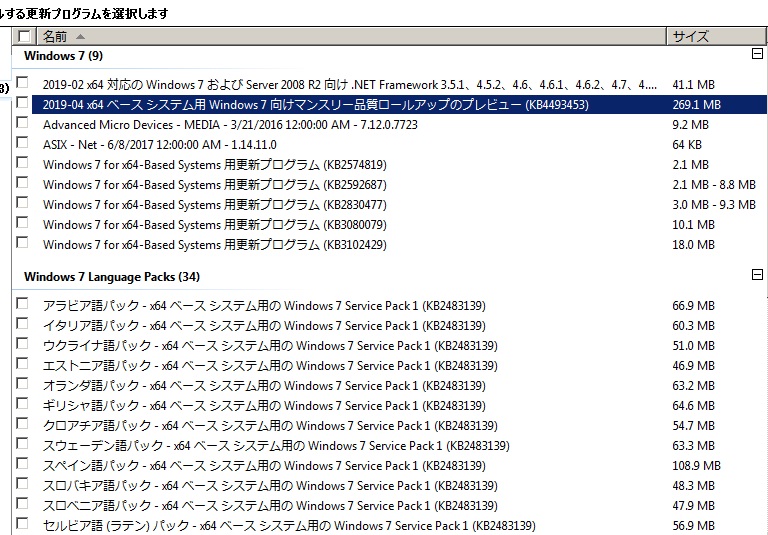This screenshot has height=535, width=768.
Task: Click the 3.0 MB - 9.3 MB size value
Action: tap(714, 205)
